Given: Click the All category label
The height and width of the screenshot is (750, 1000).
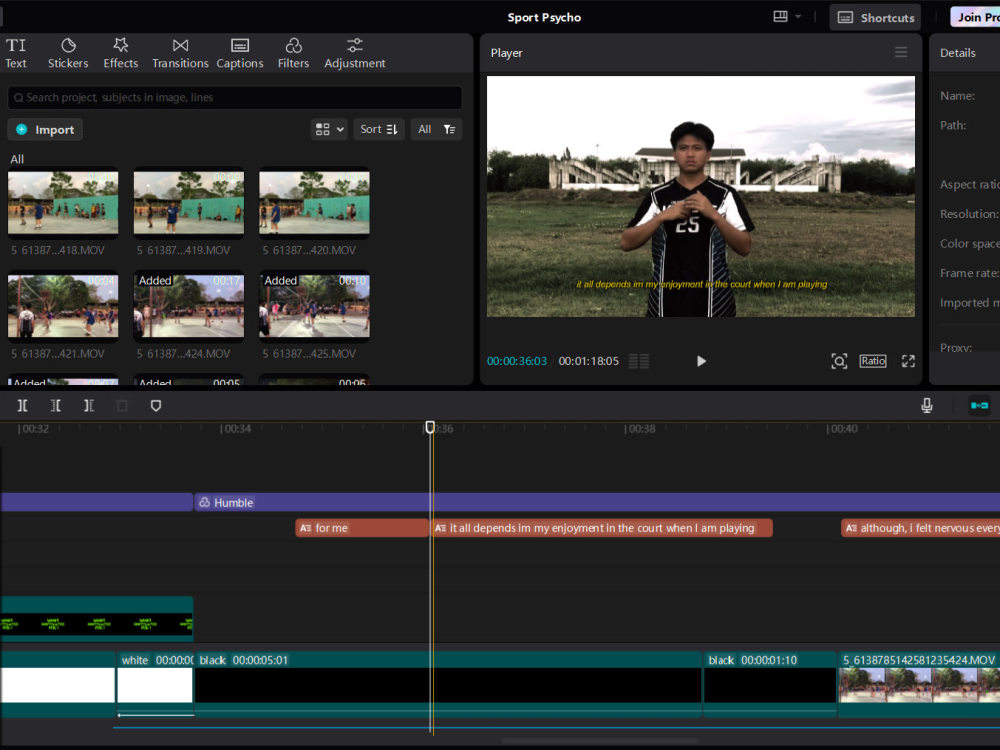Looking at the screenshot, I should pos(17,159).
